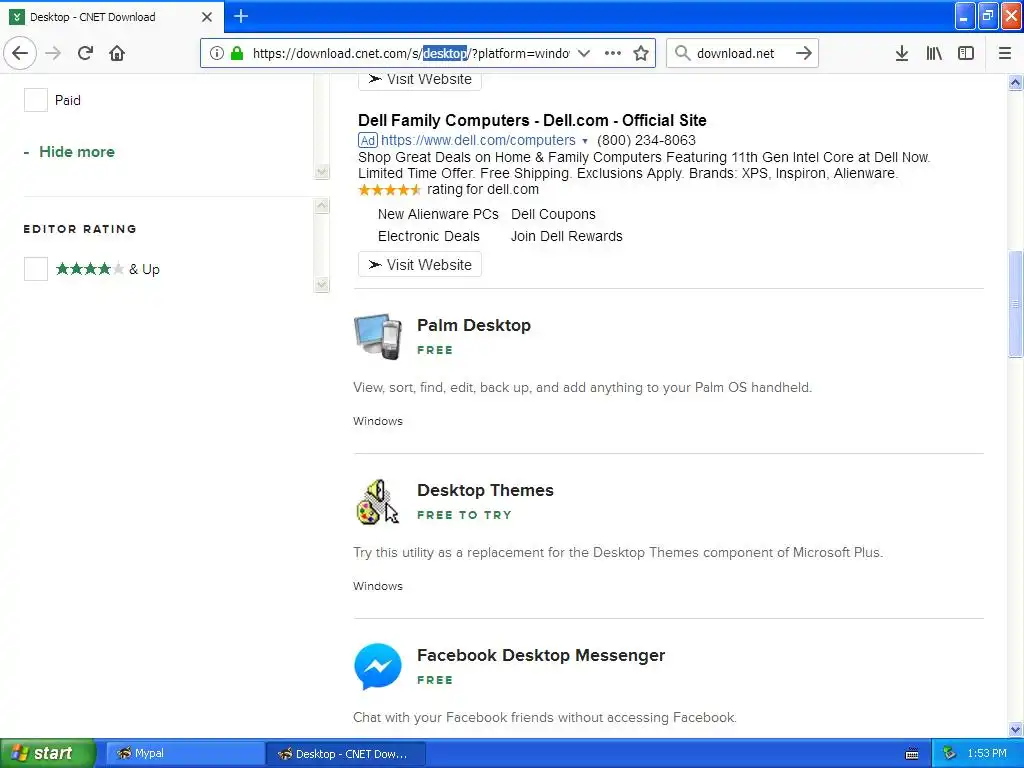Open the Palm Desktop listing title
1024x768 pixels.
(x=473, y=325)
